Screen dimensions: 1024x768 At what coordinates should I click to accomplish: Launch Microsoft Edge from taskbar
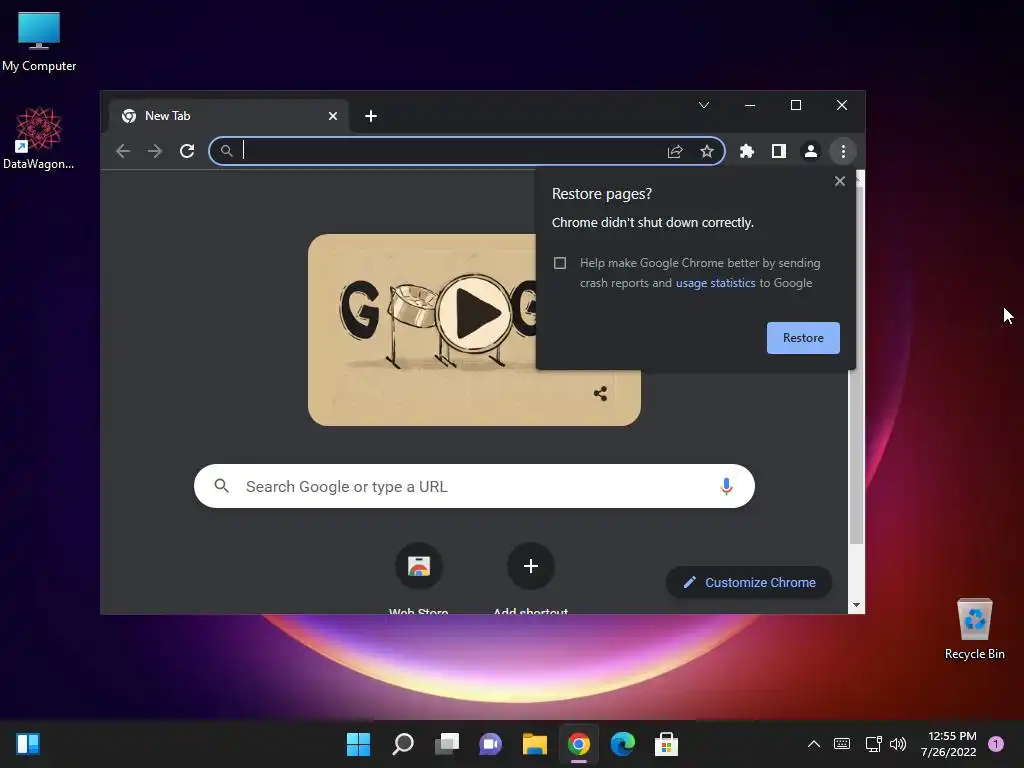click(622, 744)
